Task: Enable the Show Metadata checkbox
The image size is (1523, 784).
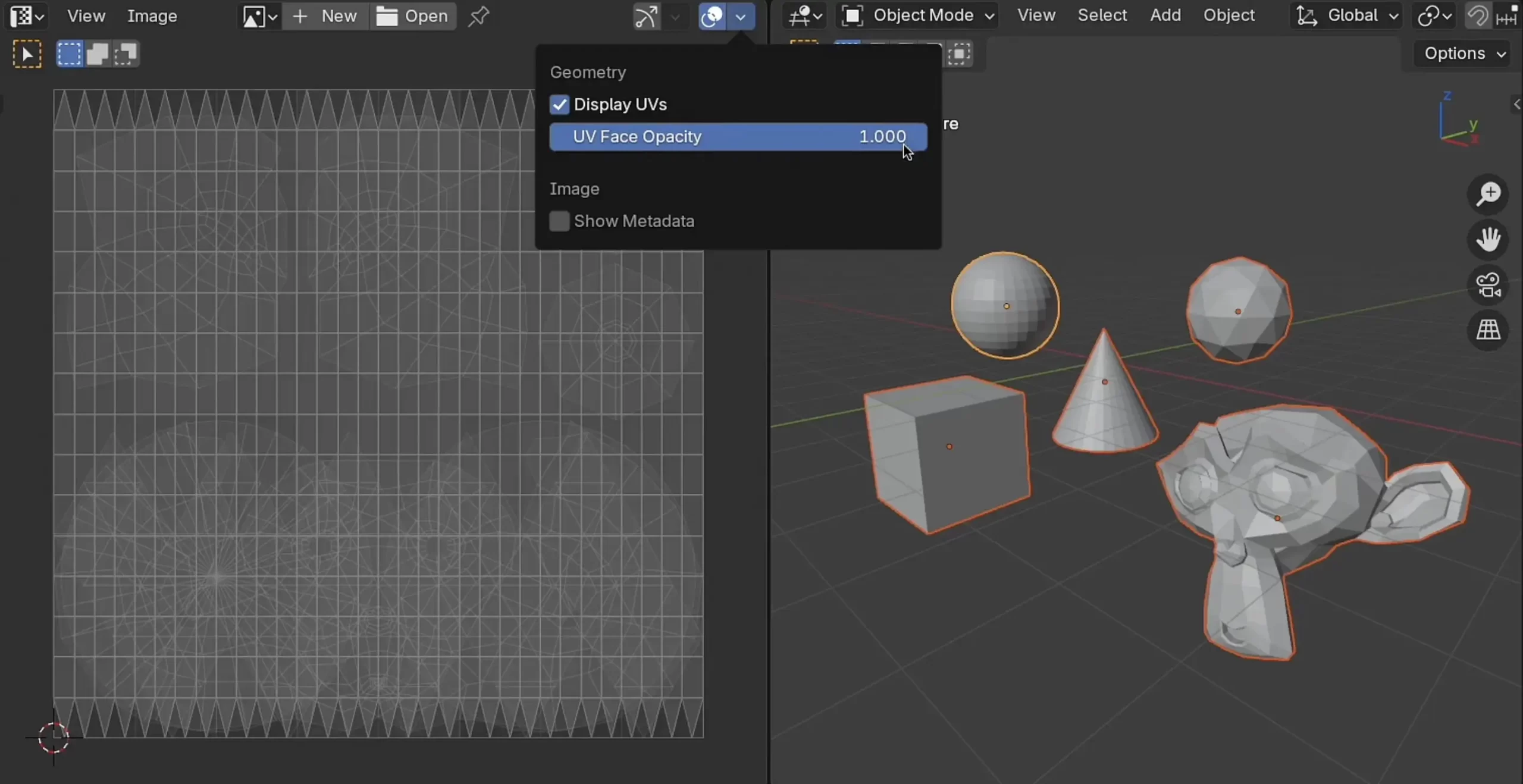Action: point(558,221)
